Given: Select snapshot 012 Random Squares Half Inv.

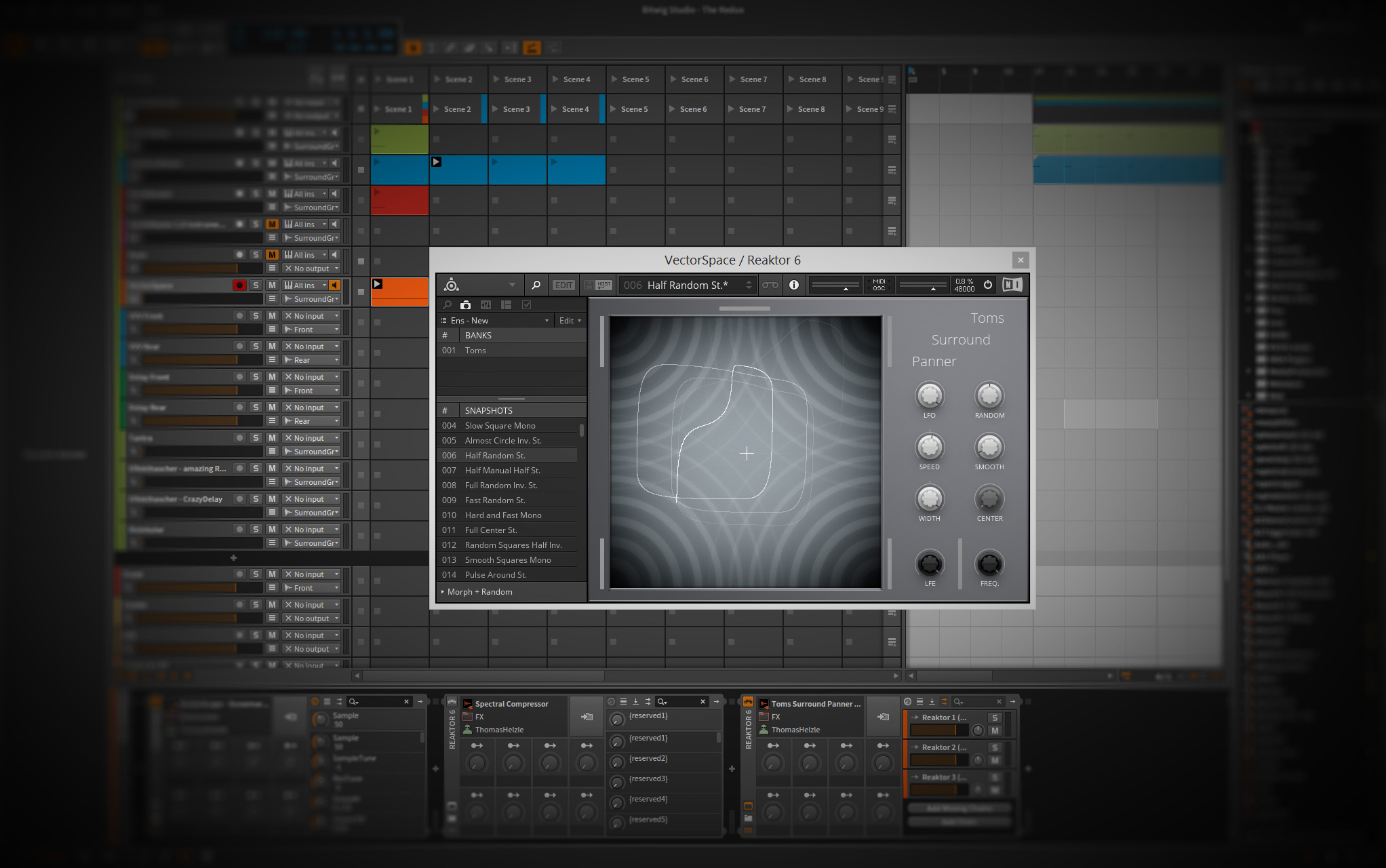Looking at the screenshot, I should tap(508, 545).
